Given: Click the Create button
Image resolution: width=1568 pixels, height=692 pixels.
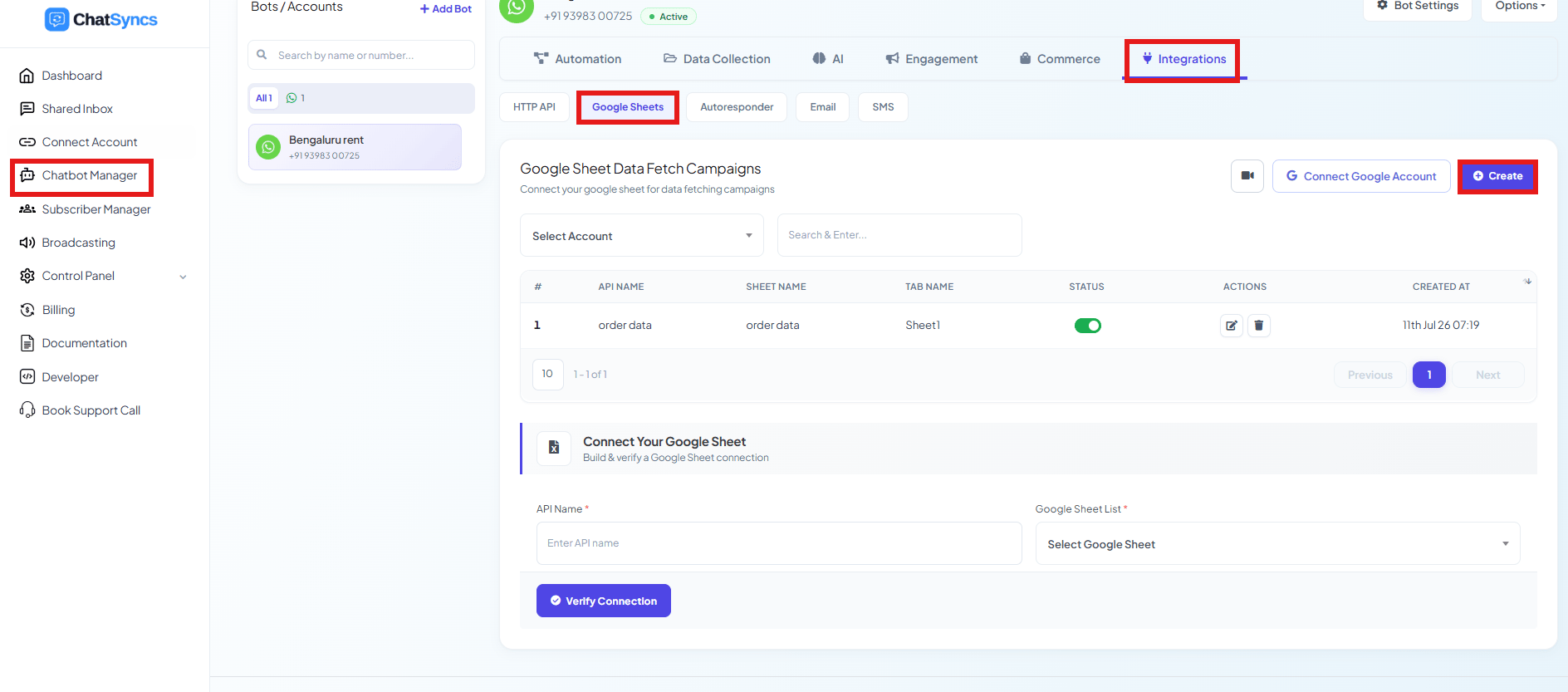Looking at the screenshot, I should tap(1497, 176).
